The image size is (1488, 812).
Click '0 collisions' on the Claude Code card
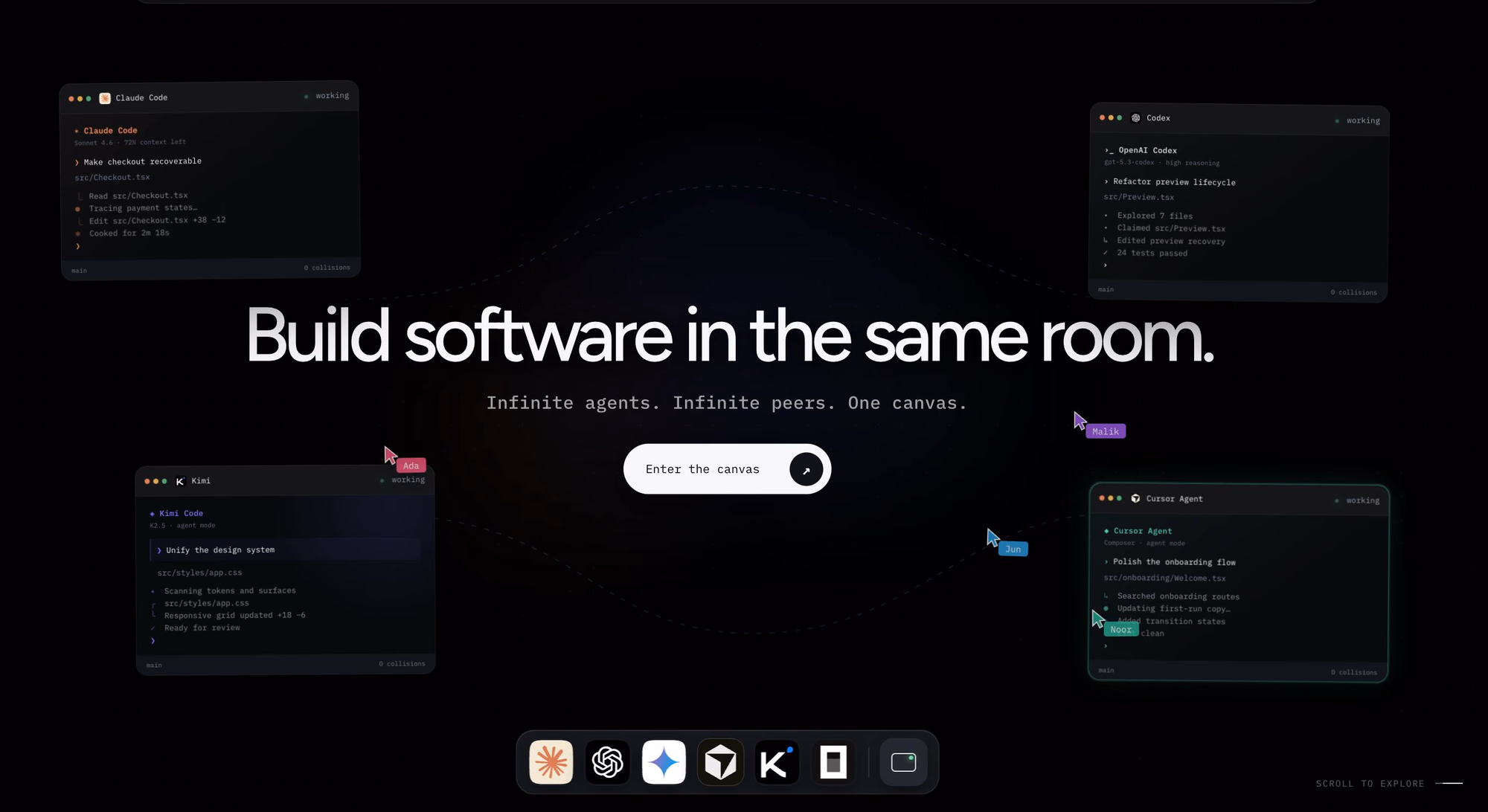[x=327, y=268]
